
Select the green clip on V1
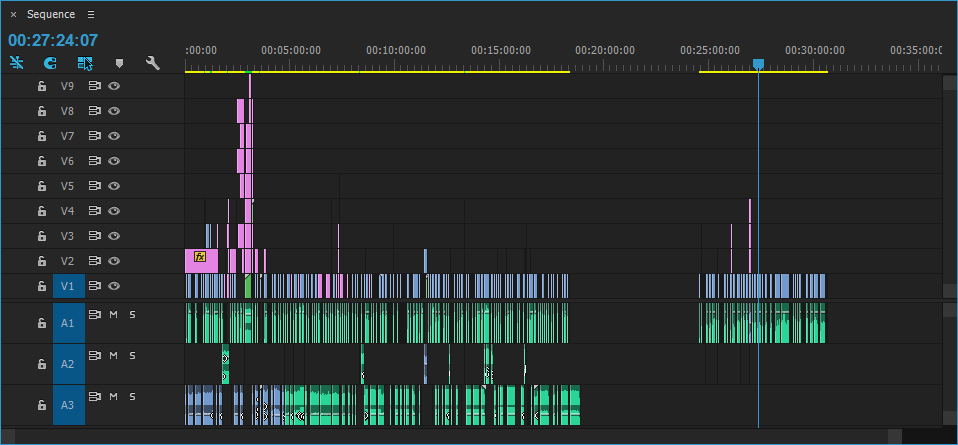[248, 286]
